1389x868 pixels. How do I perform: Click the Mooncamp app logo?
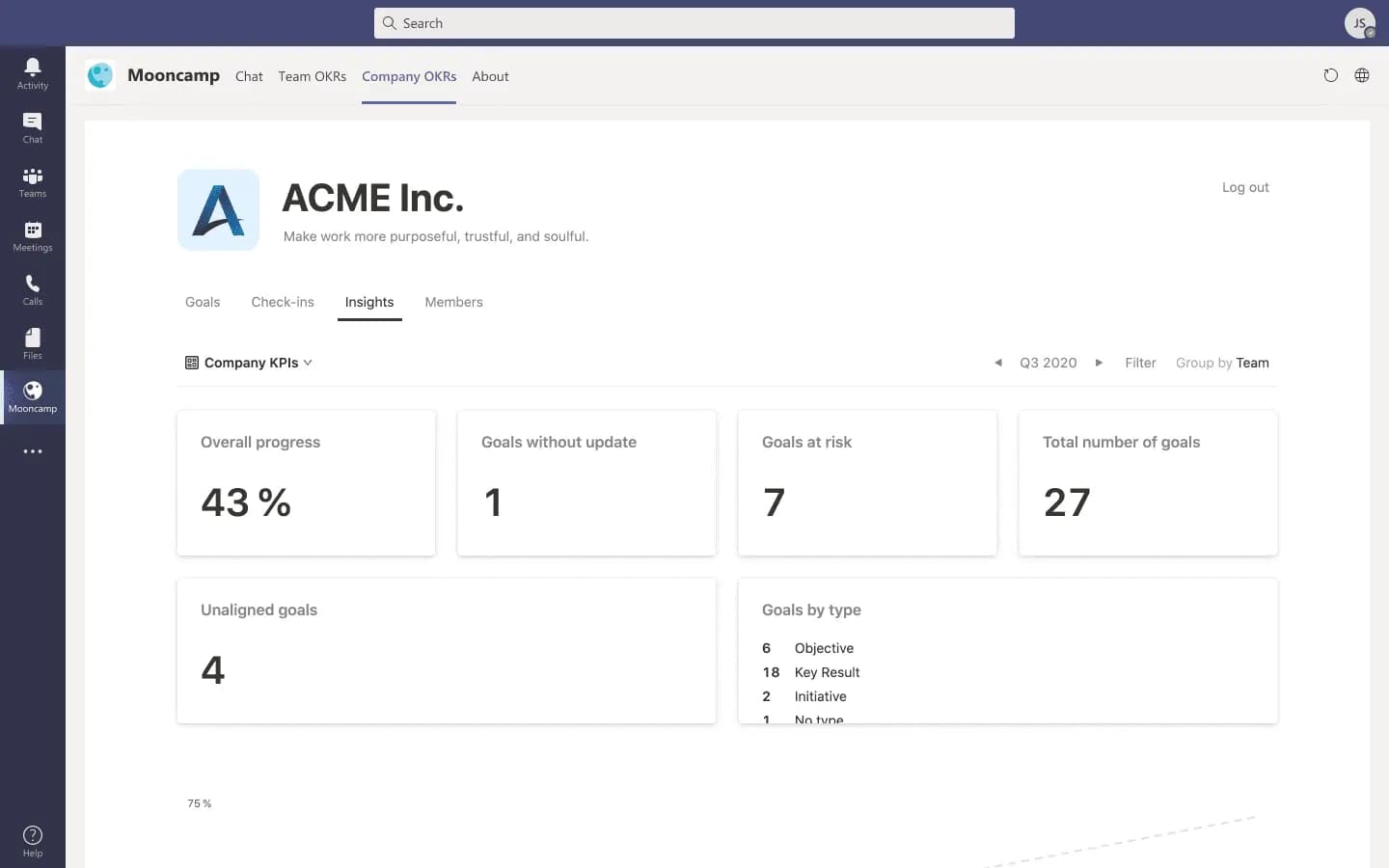(100, 75)
